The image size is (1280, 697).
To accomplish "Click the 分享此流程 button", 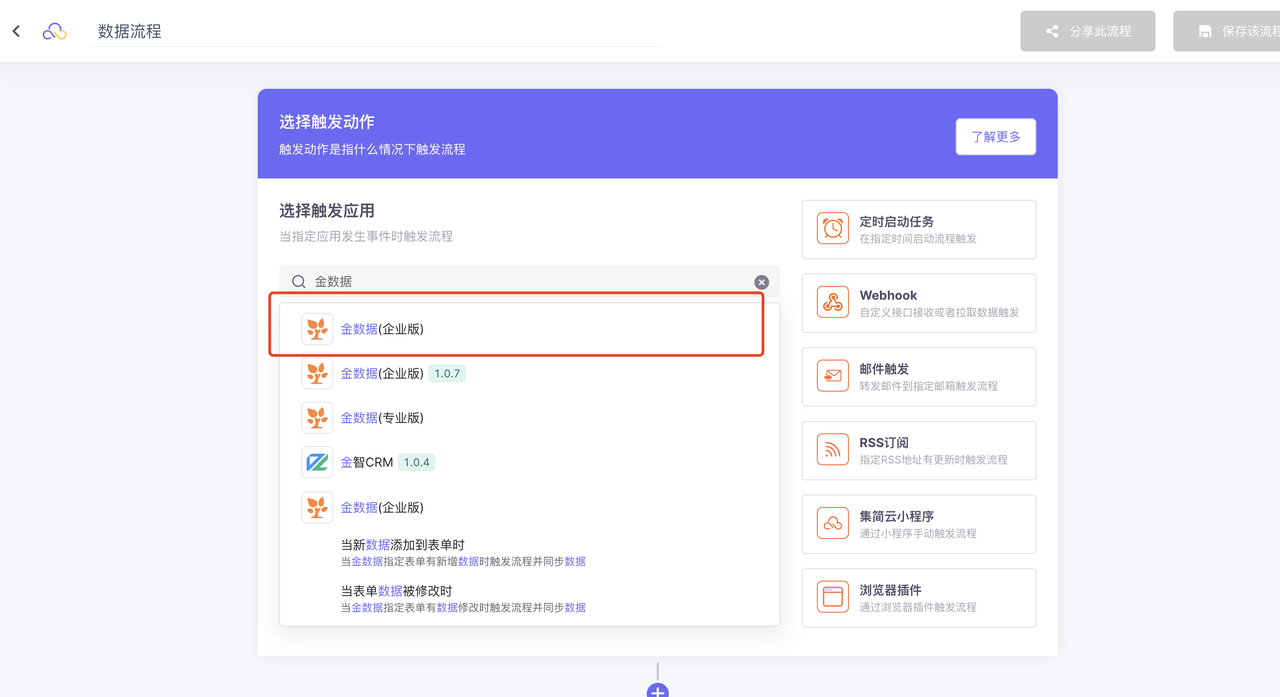I will (1088, 31).
